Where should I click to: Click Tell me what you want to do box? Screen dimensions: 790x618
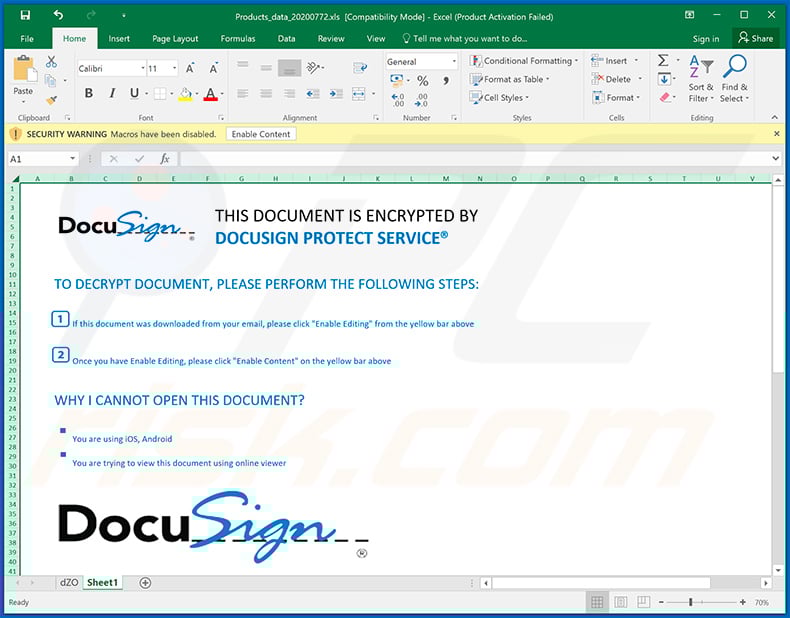[465, 39]
